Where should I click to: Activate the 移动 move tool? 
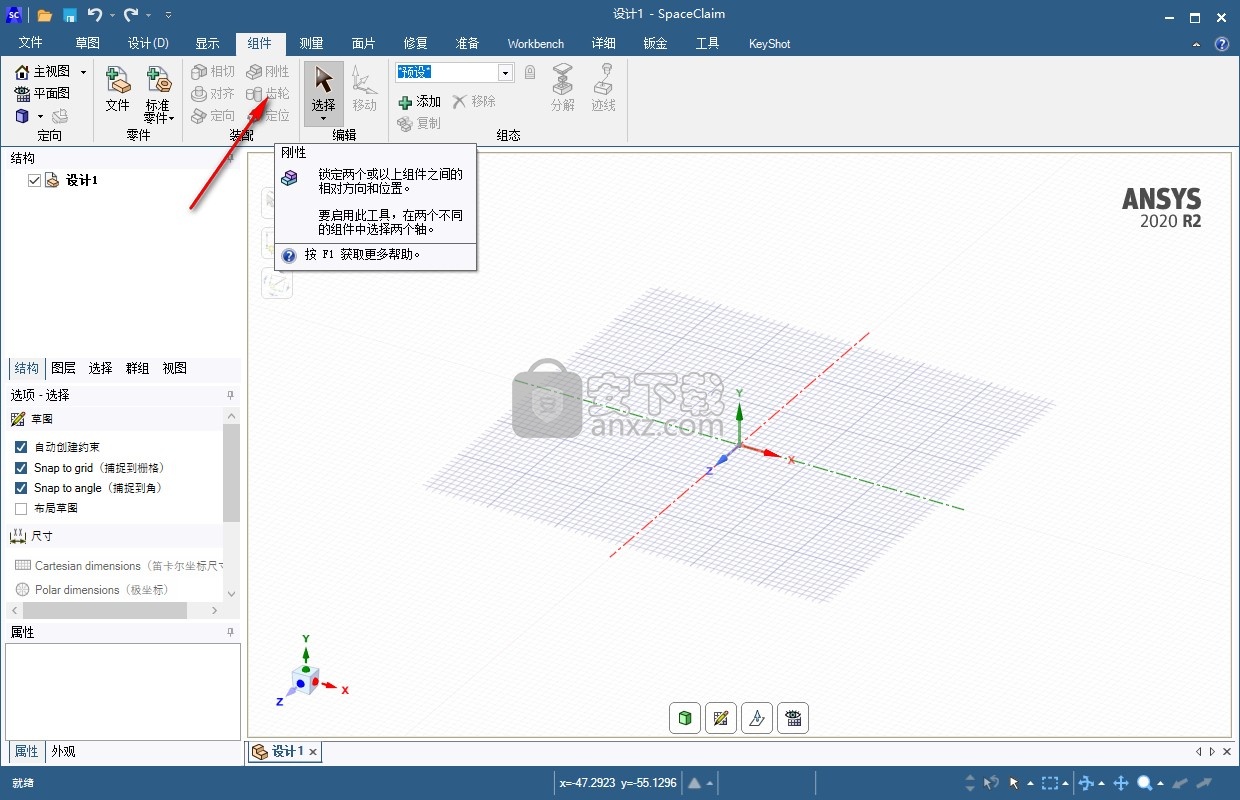point(364,88)
